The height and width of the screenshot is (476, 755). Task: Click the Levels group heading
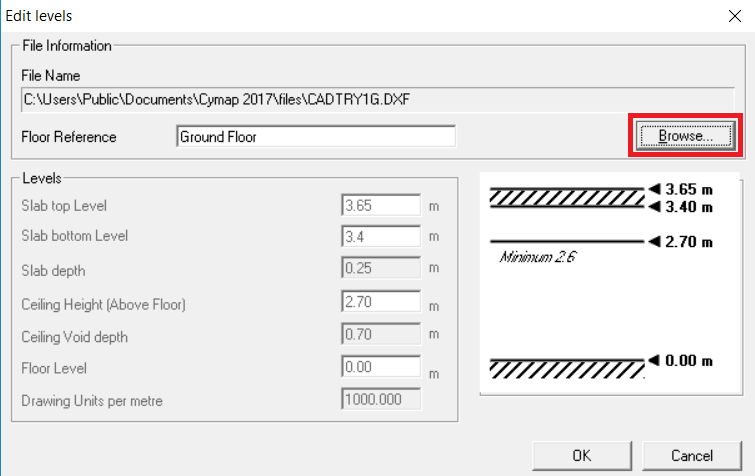42,178
